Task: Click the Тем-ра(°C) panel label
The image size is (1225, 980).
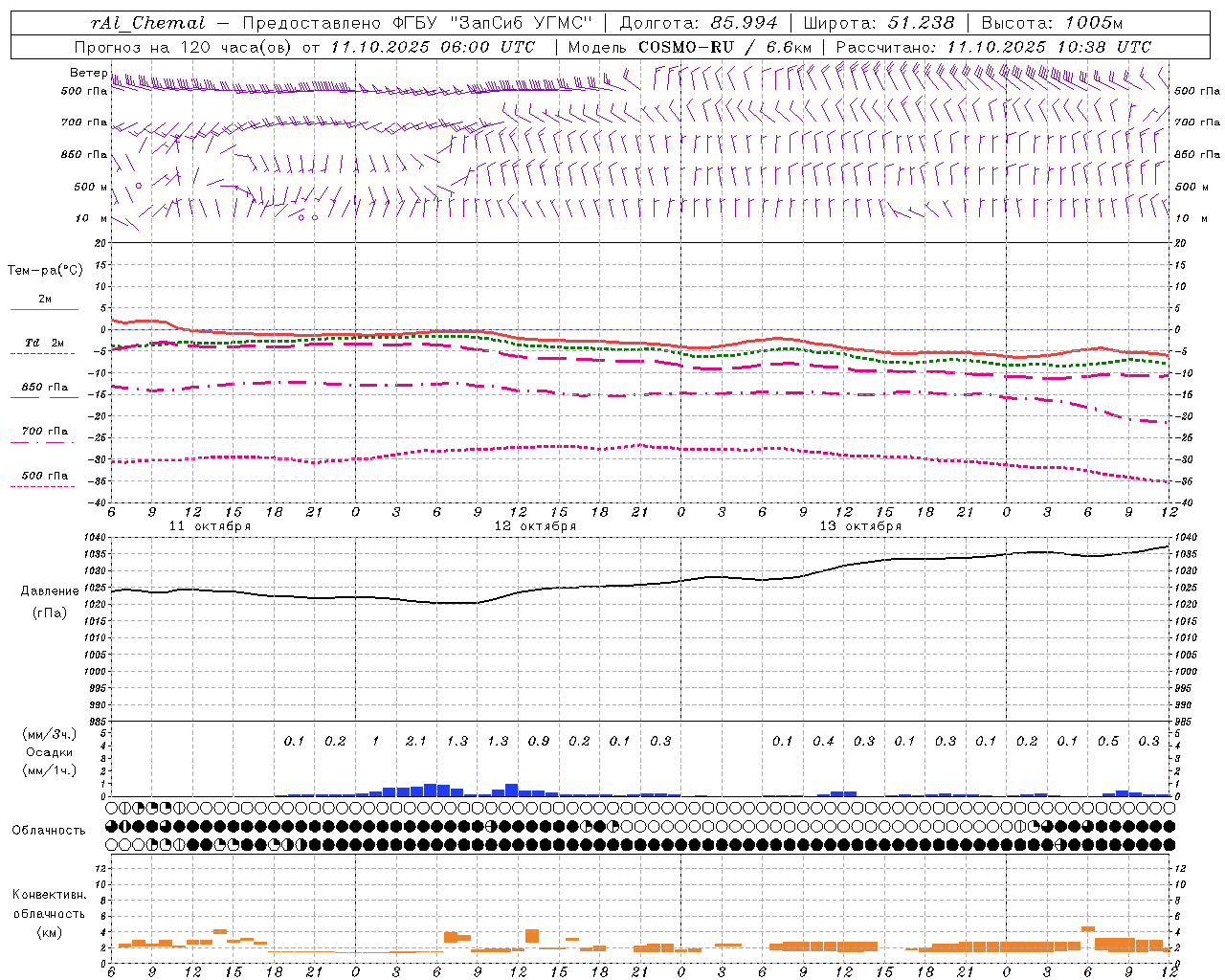Action: pyautogui.click(x=45, y=271)
